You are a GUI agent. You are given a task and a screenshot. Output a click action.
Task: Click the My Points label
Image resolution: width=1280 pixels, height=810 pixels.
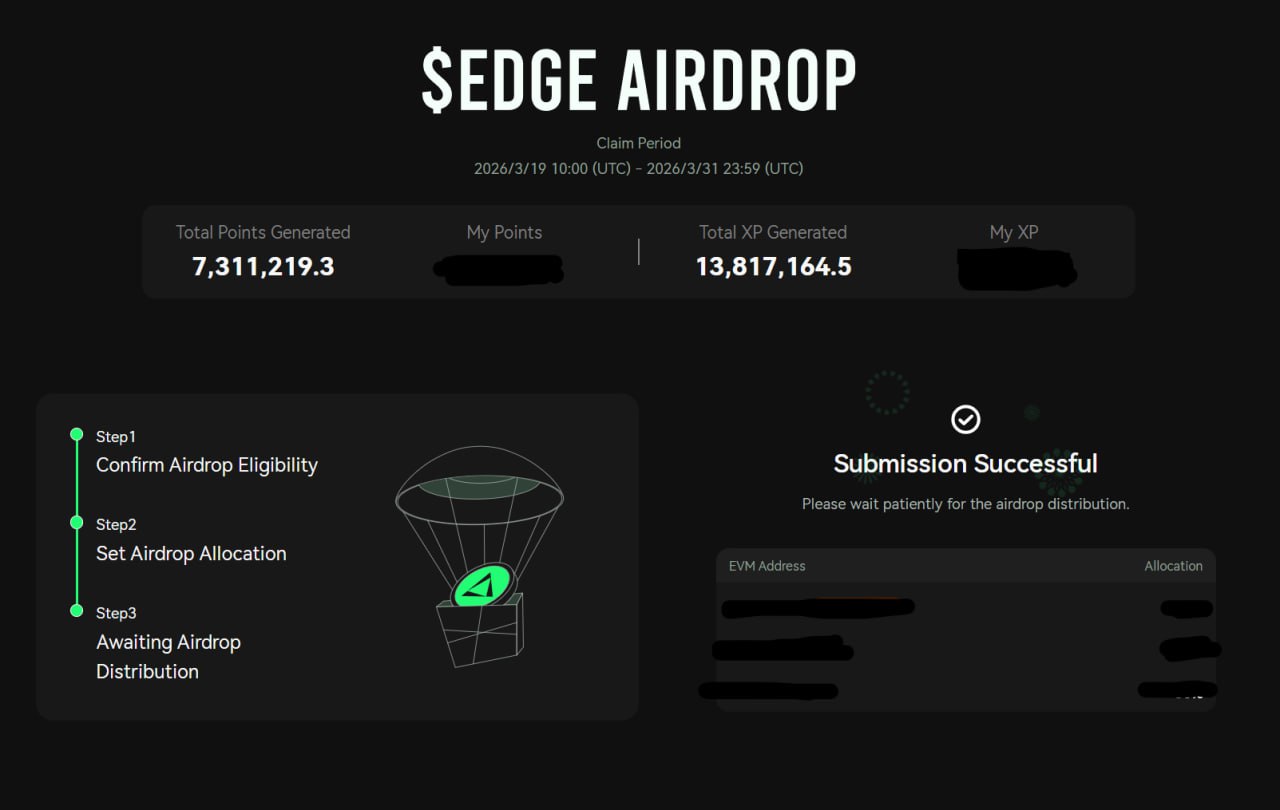tap(504, 232)
